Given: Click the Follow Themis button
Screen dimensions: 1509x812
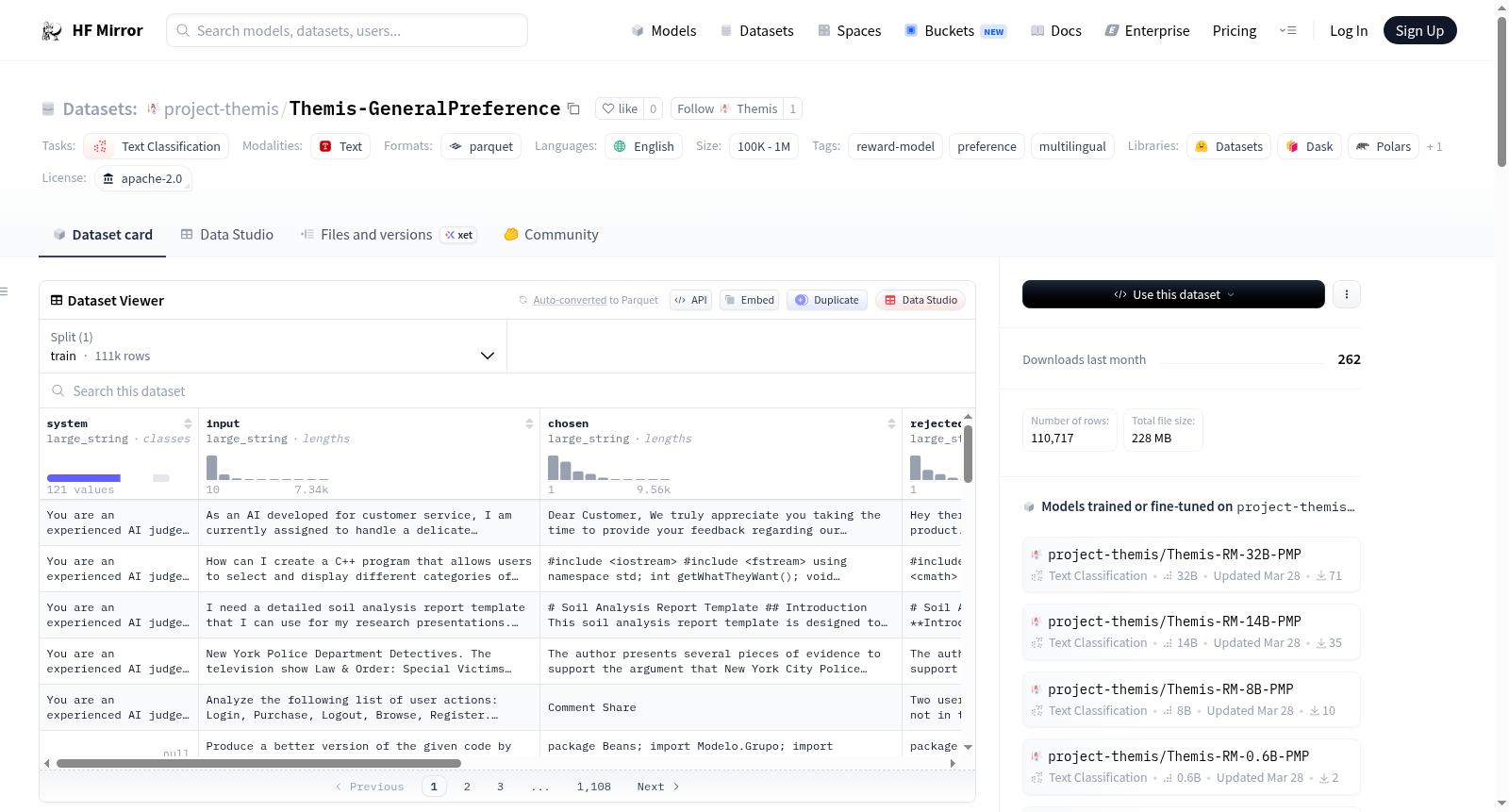Looking at the screenshot, I should [727, 108].
